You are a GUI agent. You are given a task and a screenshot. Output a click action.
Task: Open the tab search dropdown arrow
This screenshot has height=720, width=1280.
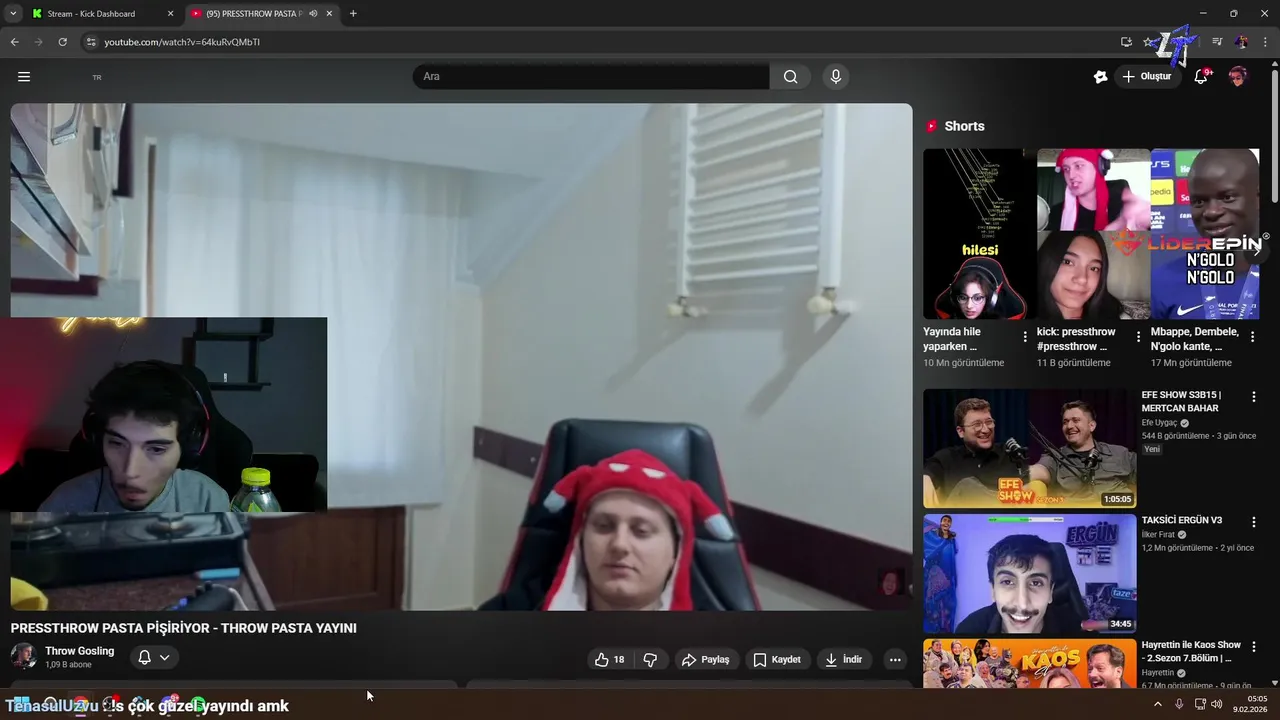coord(13,14)
